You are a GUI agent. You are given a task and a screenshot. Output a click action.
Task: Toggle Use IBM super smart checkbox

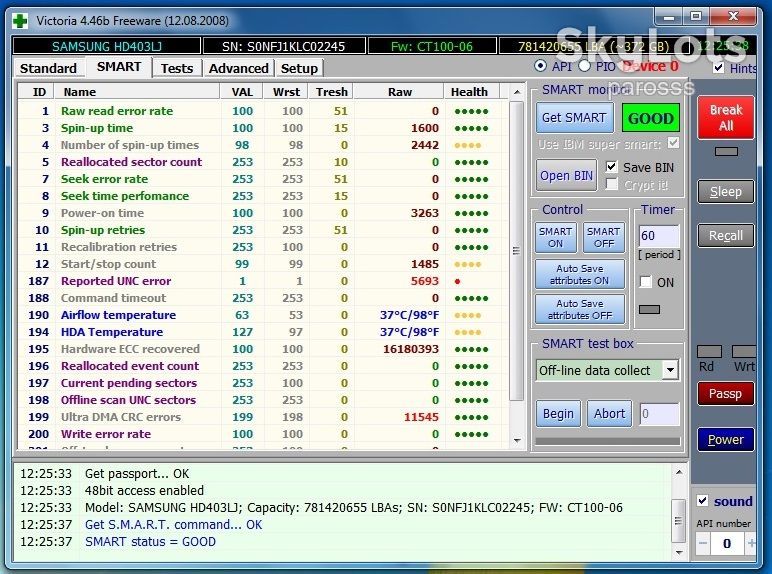tap(673, 143)
